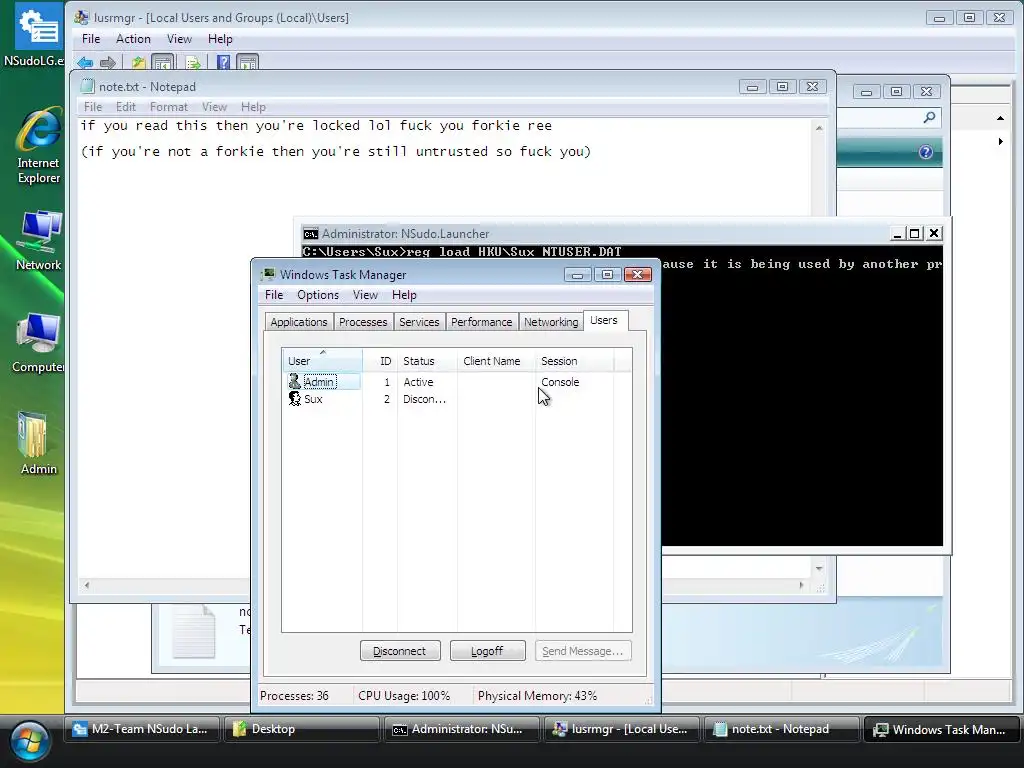Switch to M2-Team NSudo Launcher taskbar button
The width and height of the screenshot is (1024, 768).
point(141,729)
